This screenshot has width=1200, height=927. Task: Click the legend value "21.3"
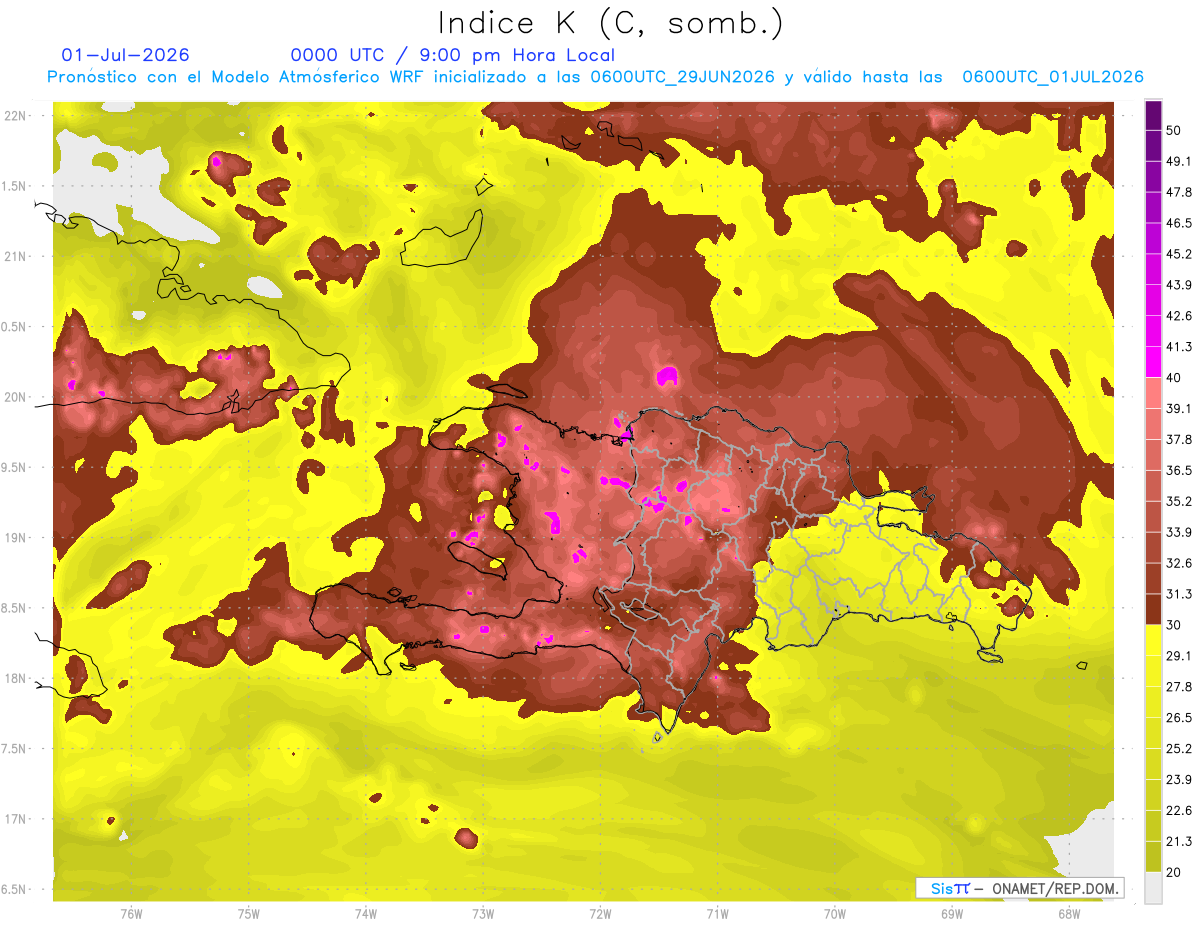click(x=1179, y=841)
